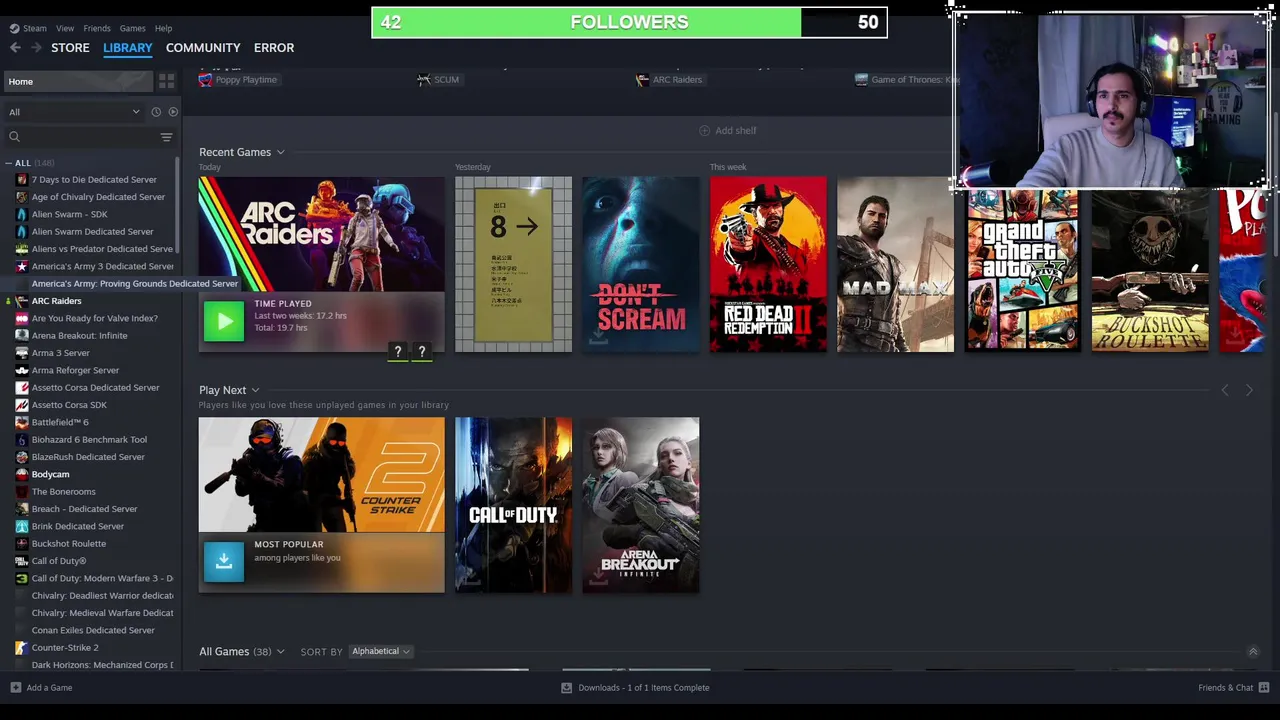The height and width of the screenshot is (720, 1280).
Task: Open the Don't Scream game cover
Action: (x=641, y=264)
